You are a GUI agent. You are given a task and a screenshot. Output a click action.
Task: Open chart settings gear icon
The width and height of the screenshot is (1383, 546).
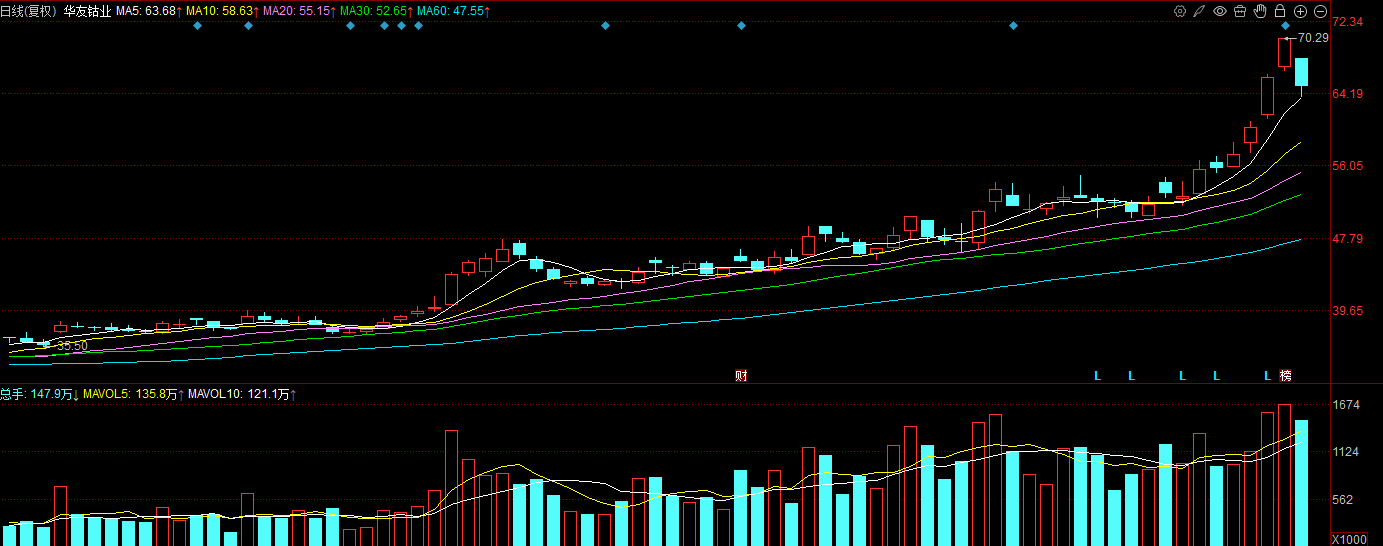[1180, 11]
